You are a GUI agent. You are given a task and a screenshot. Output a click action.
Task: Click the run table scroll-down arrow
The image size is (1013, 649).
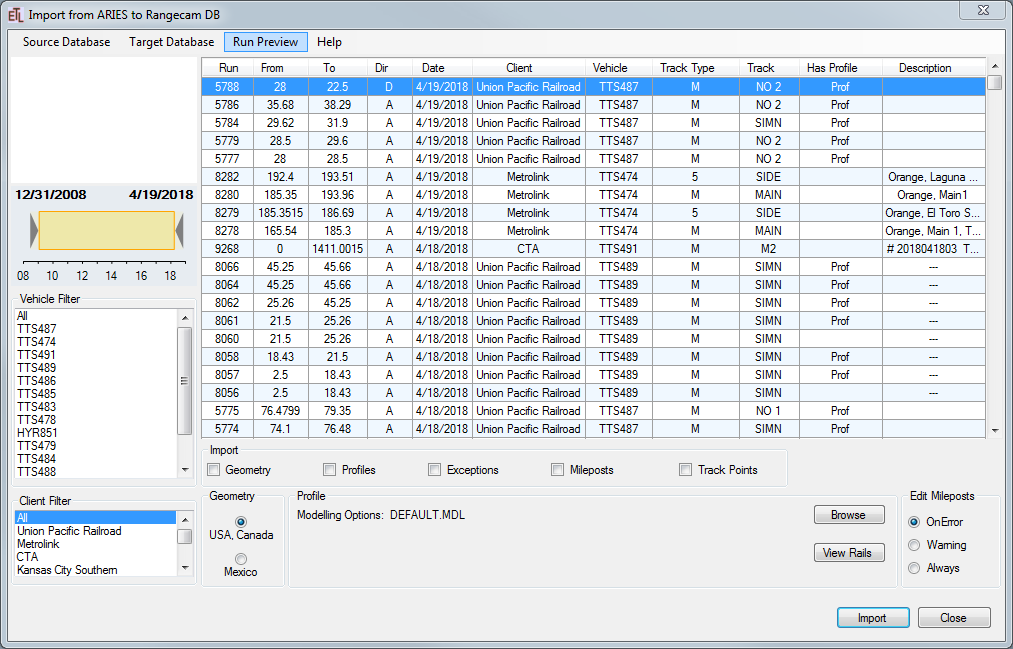pyautogui.click(x=994, y=430)
